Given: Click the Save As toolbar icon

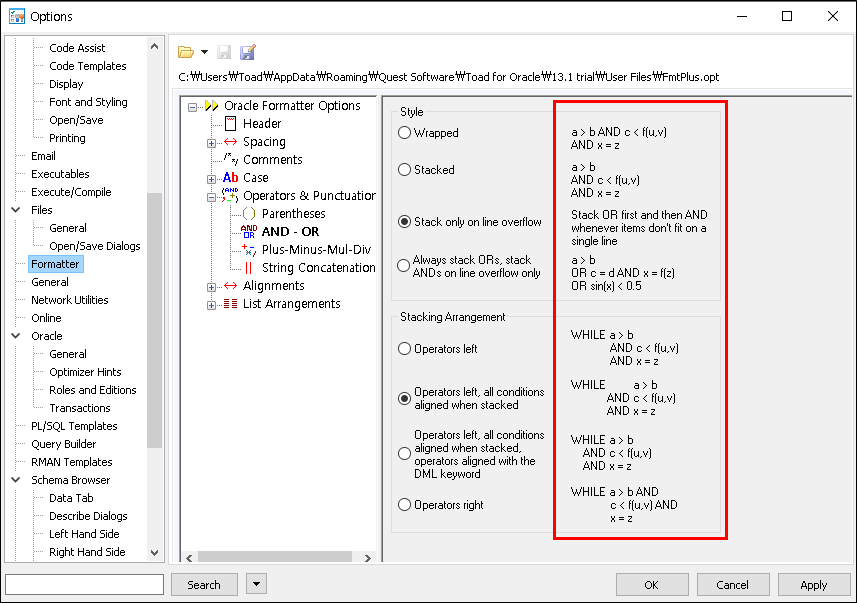Looking at the screenshot, I should coord(247,51).
